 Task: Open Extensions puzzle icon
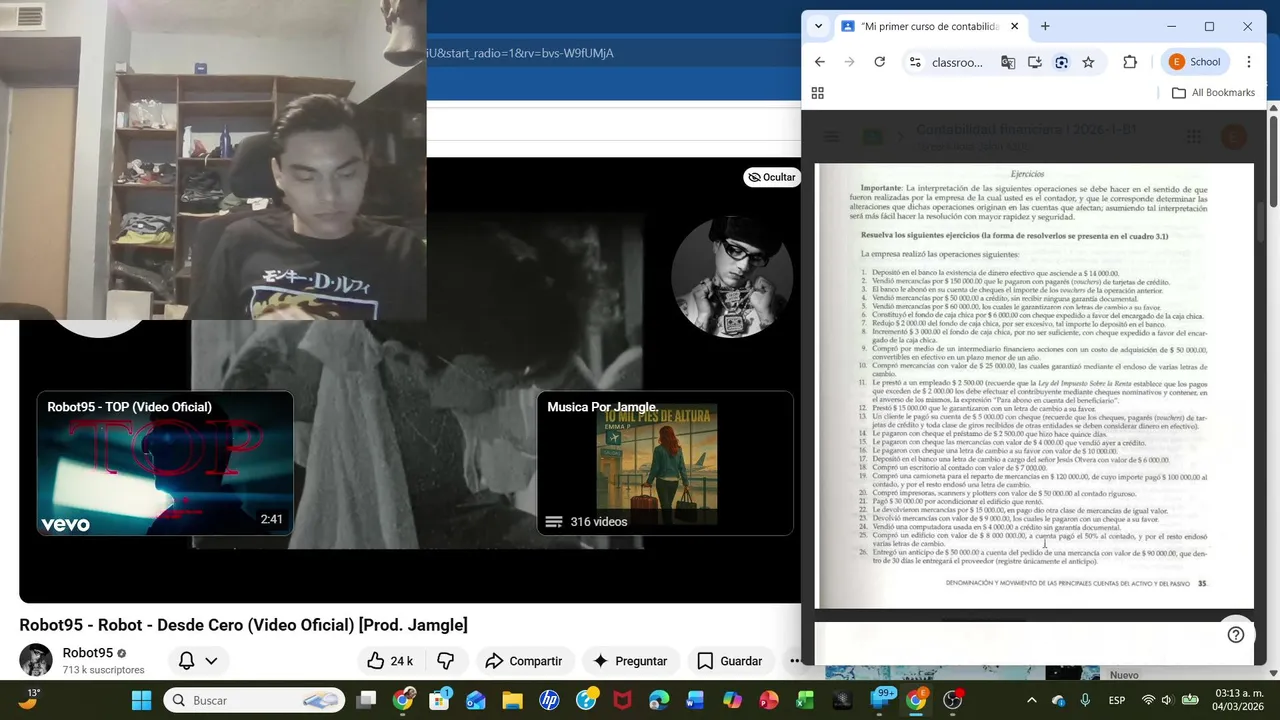pos(1130,62)
